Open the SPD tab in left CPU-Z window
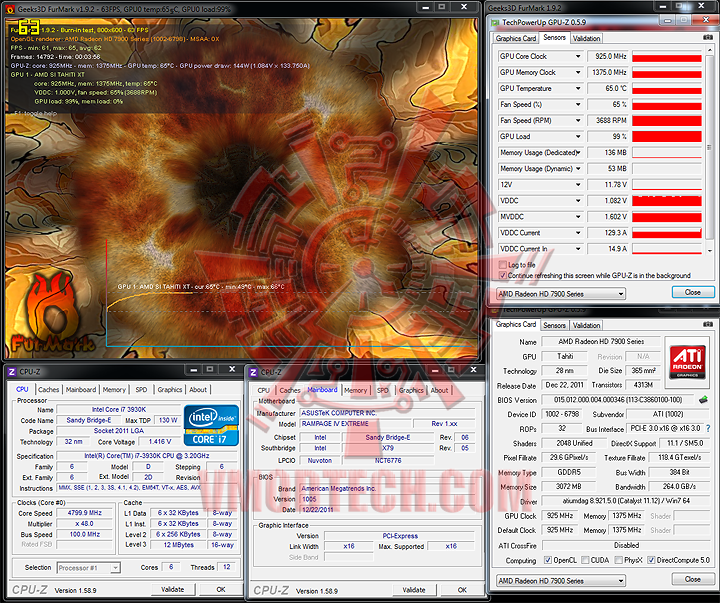Viewport: 720px width, 603px height. coord(141,389)
